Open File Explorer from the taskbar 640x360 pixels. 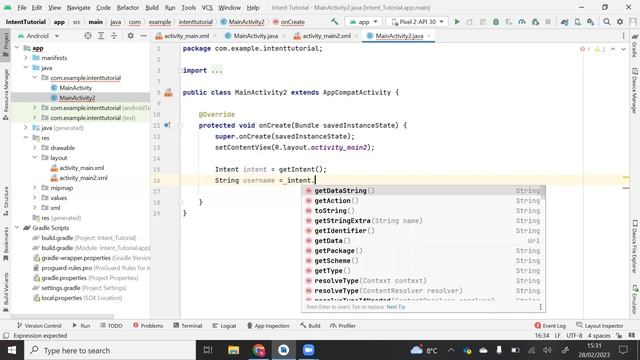click(x=233, y=350)
